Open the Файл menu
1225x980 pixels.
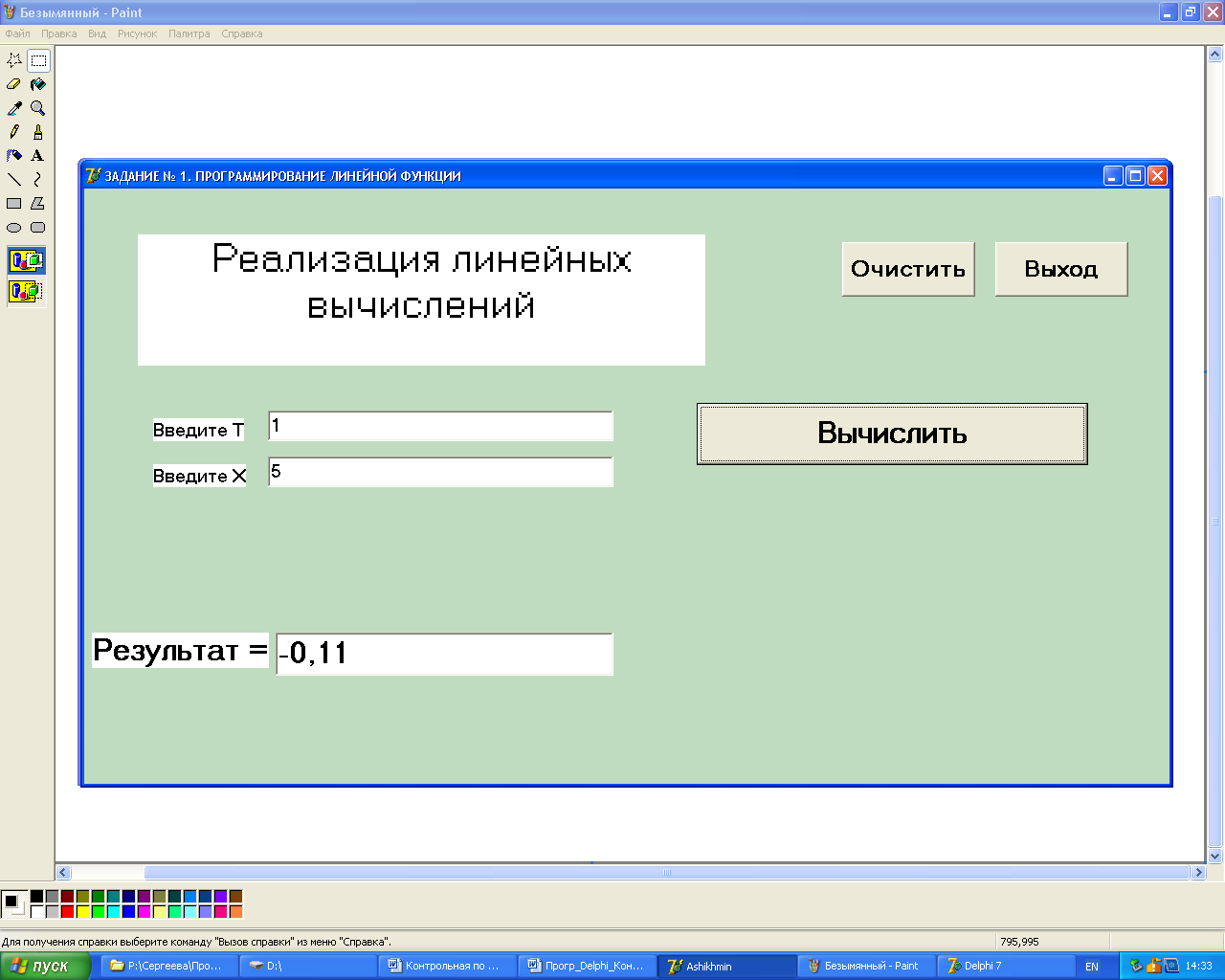point(18,33)
